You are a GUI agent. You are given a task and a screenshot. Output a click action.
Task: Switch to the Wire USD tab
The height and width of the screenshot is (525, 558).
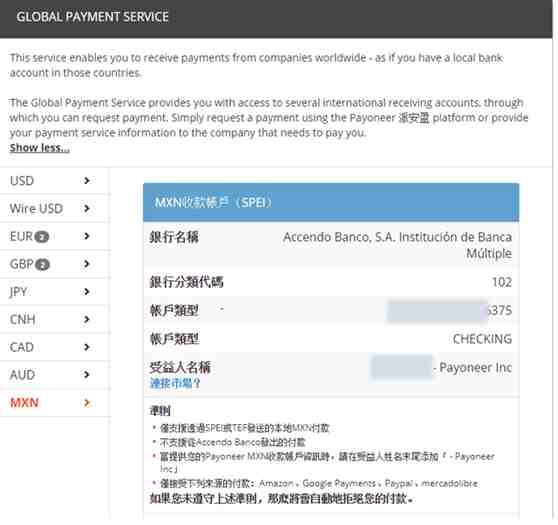pos(54,209)
